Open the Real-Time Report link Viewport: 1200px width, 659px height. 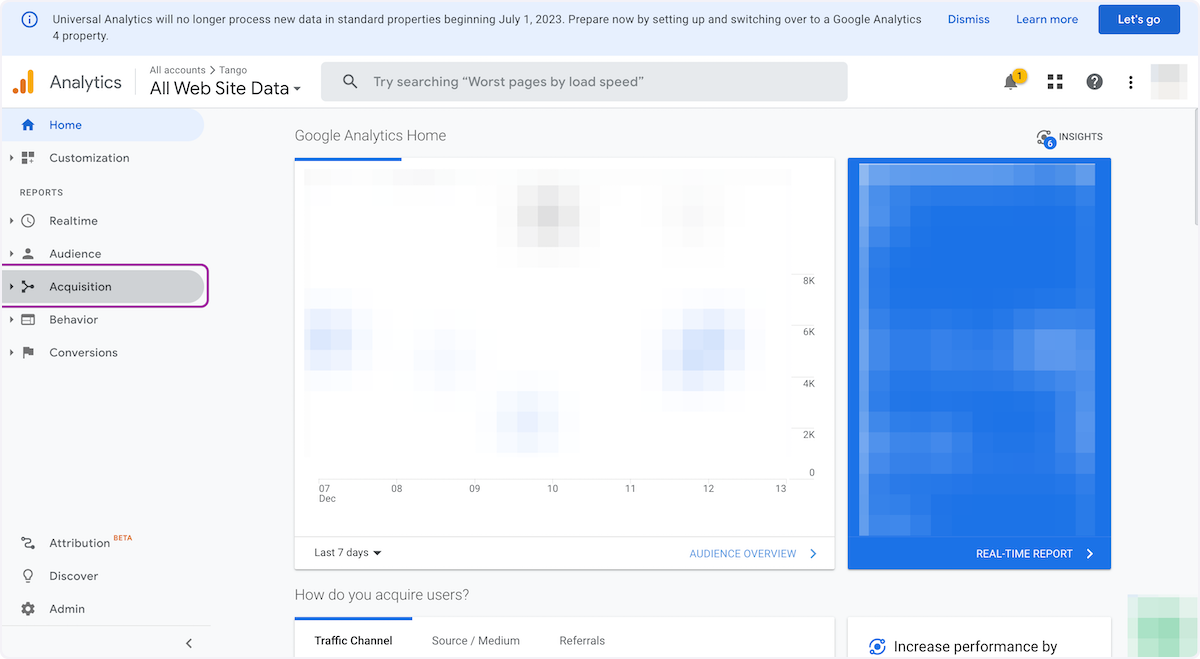1034,553
